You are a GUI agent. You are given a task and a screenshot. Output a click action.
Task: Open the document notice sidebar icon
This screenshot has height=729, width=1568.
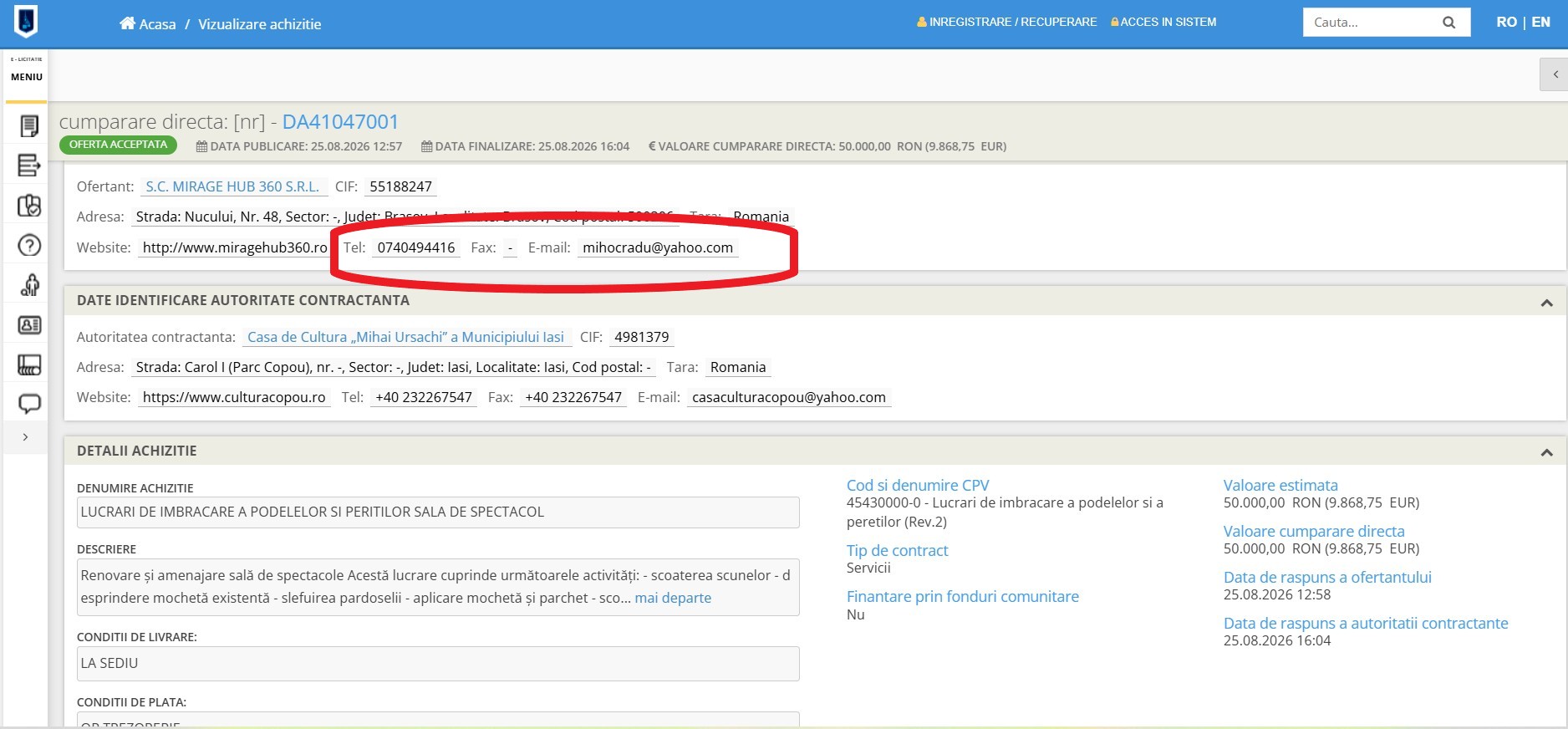(29, 125)
